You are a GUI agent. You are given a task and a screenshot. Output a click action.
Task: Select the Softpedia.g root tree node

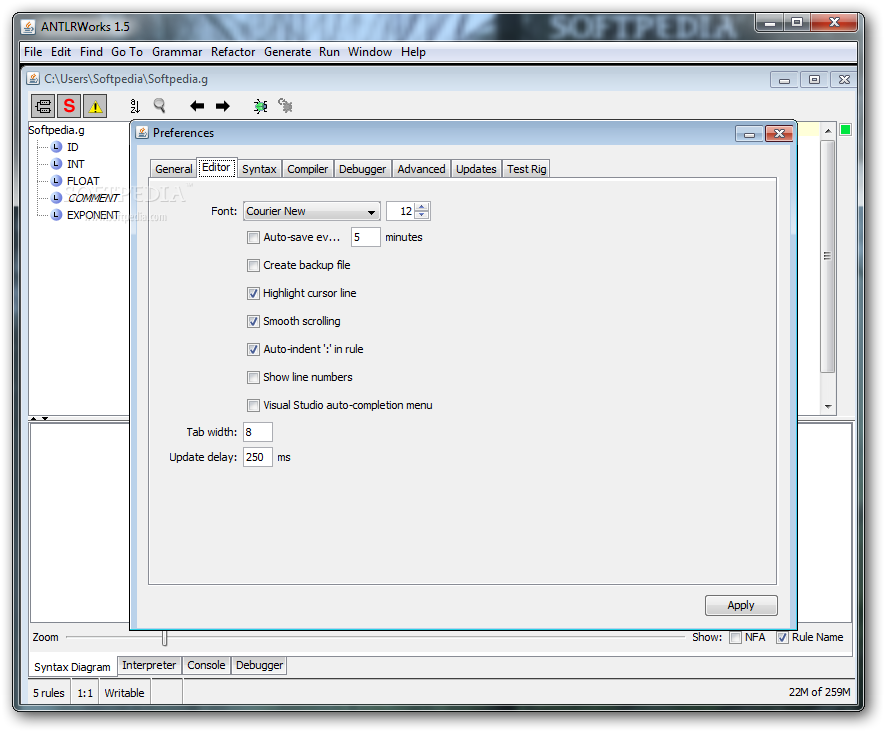point(56,130)
